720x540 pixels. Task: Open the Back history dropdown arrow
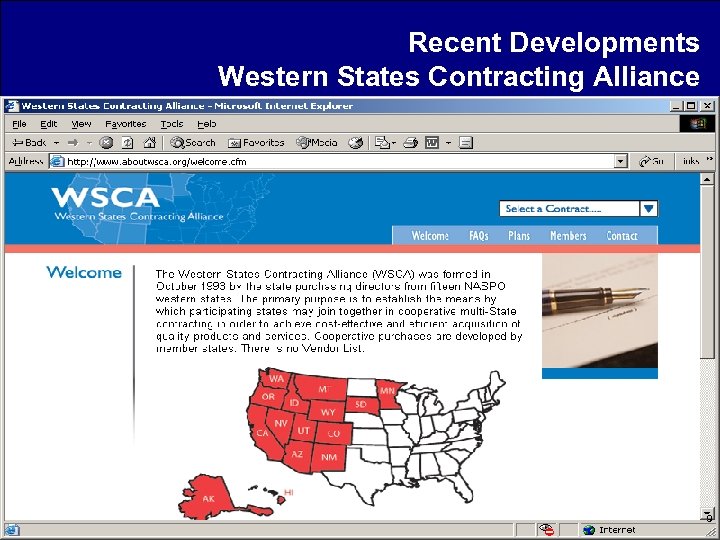56,143
